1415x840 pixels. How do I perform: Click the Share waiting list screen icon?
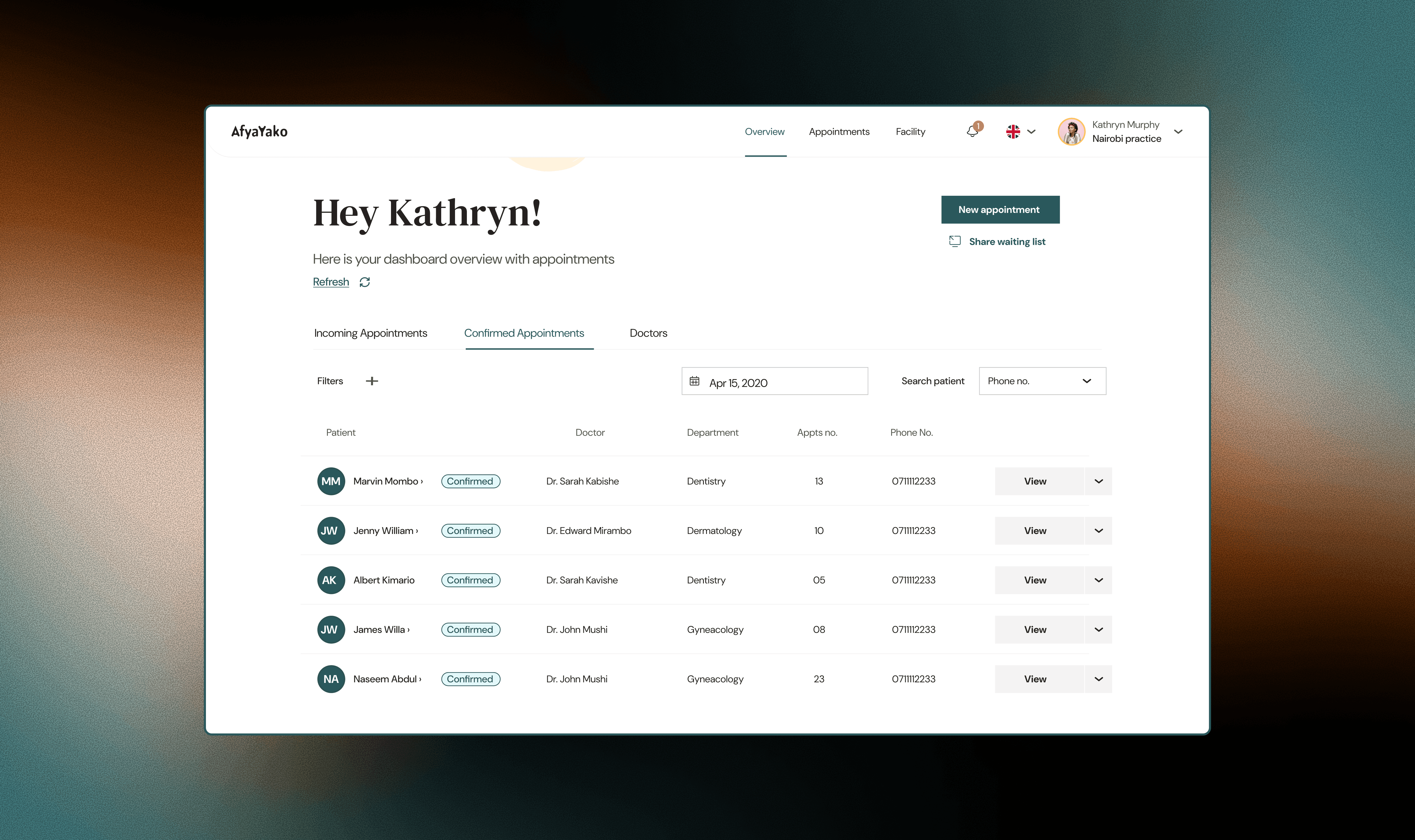[x=955, y=241]
